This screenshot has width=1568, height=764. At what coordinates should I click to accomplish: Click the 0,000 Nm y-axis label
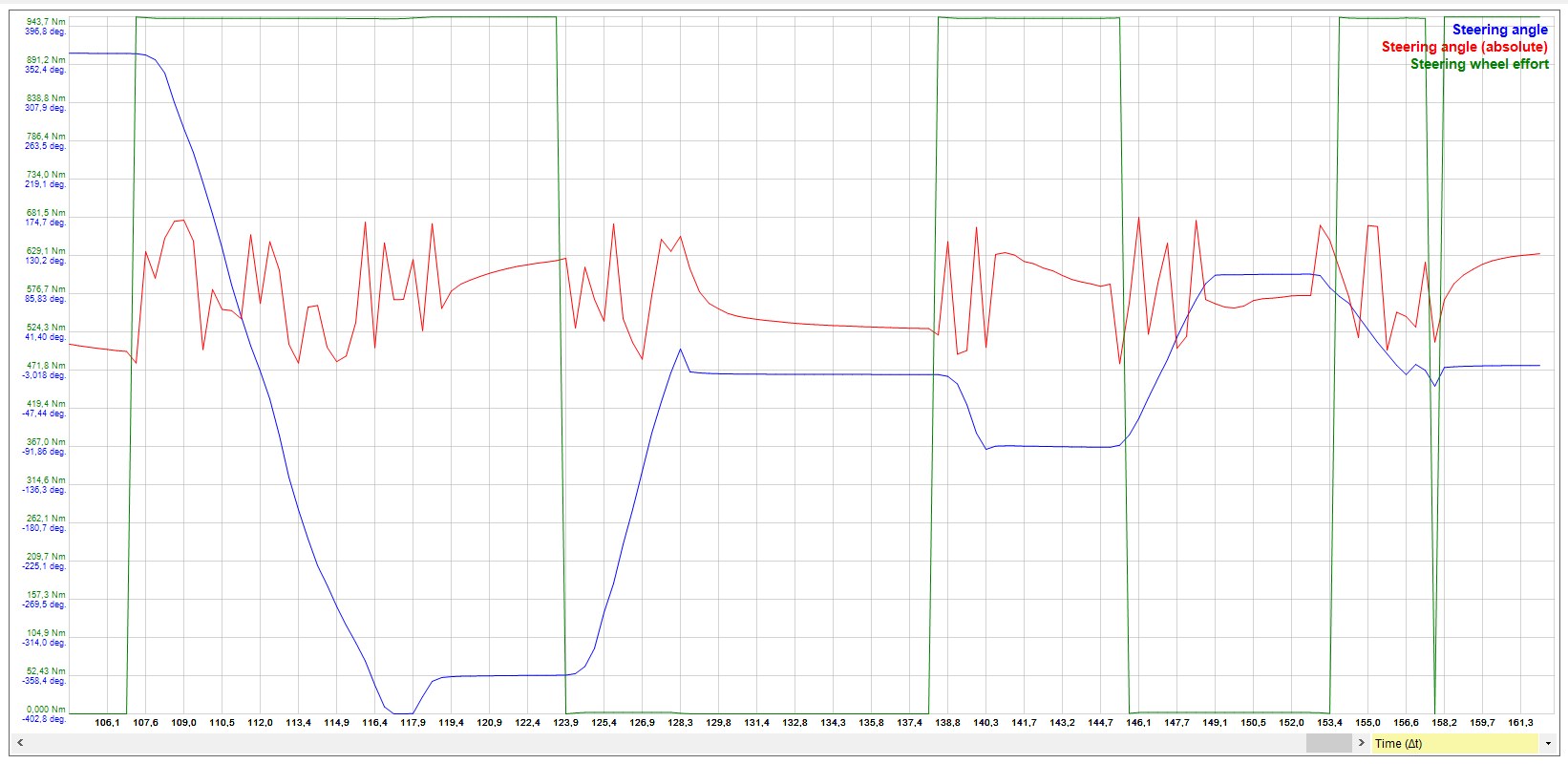click(46, 710)
